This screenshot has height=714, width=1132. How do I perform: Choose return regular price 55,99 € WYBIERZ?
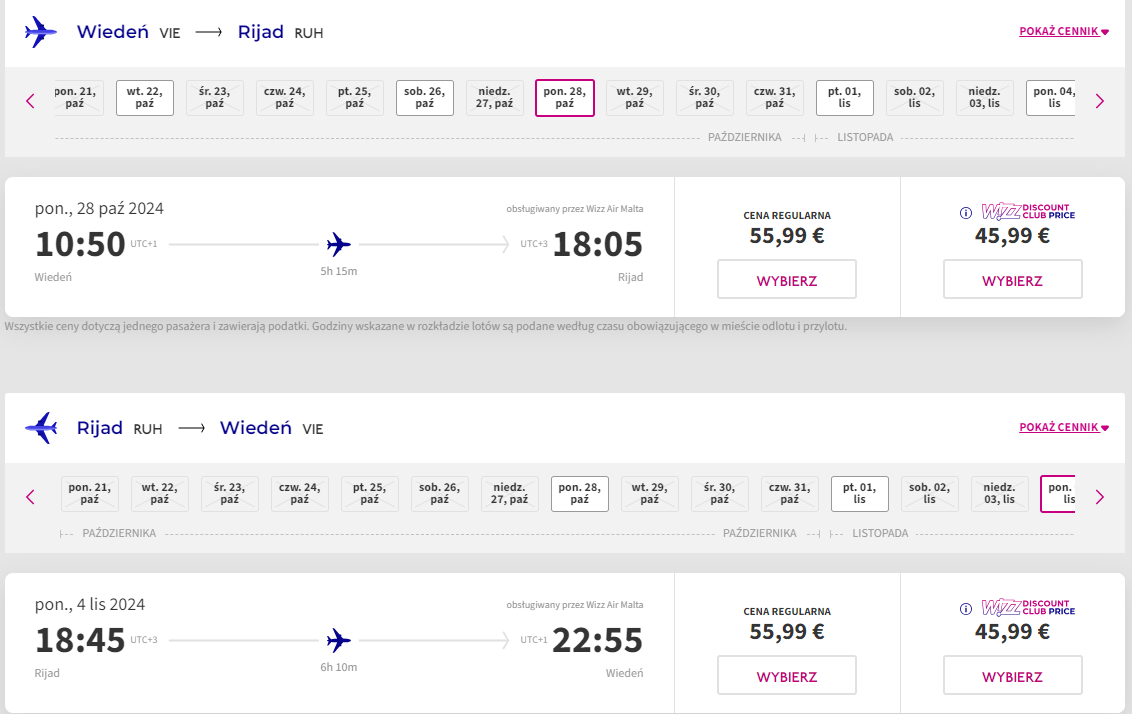[x=787, y=675]
